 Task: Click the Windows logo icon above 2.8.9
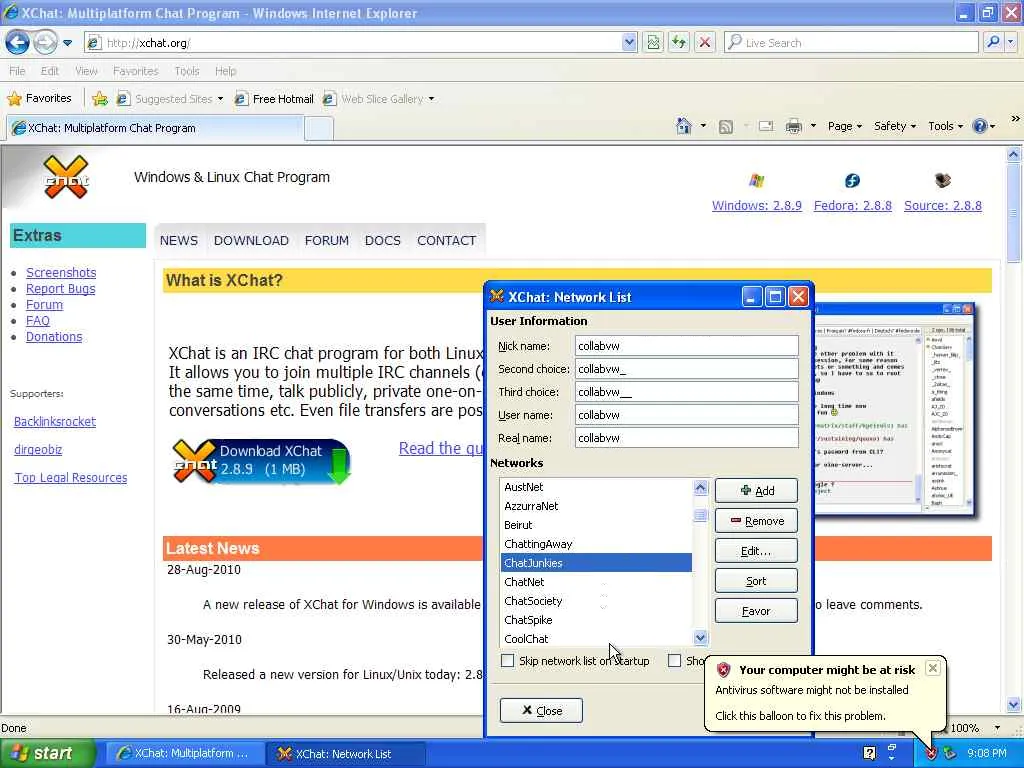pos(757,180)
